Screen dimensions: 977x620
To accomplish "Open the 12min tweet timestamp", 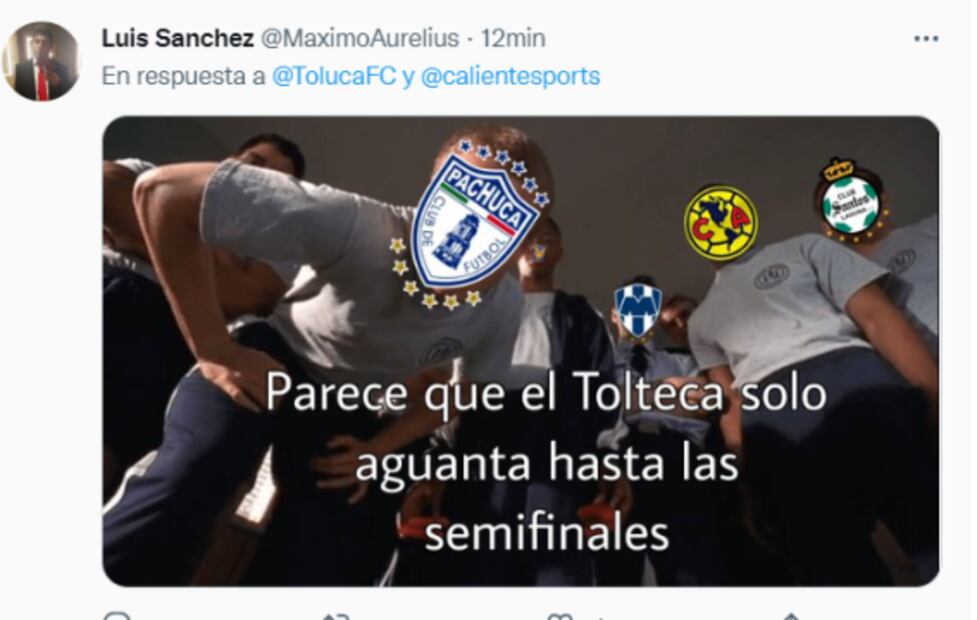I will [x=513, y=38].
